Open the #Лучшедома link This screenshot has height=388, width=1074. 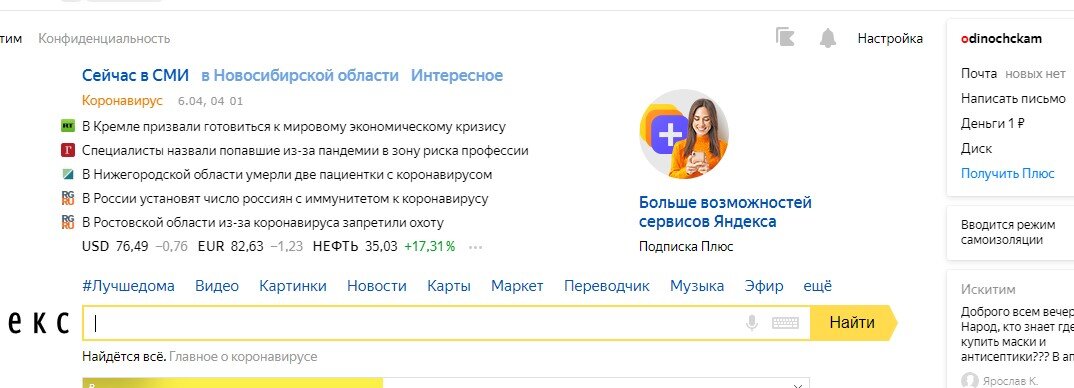click(128, 286)
